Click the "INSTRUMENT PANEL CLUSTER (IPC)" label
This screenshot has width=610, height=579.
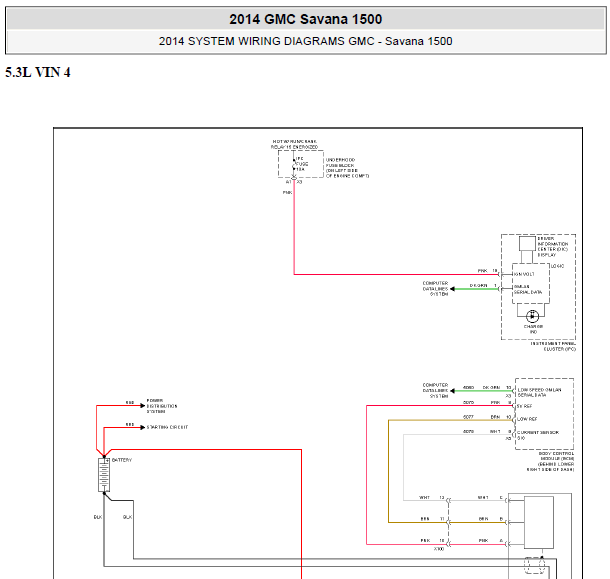[553, 346]
